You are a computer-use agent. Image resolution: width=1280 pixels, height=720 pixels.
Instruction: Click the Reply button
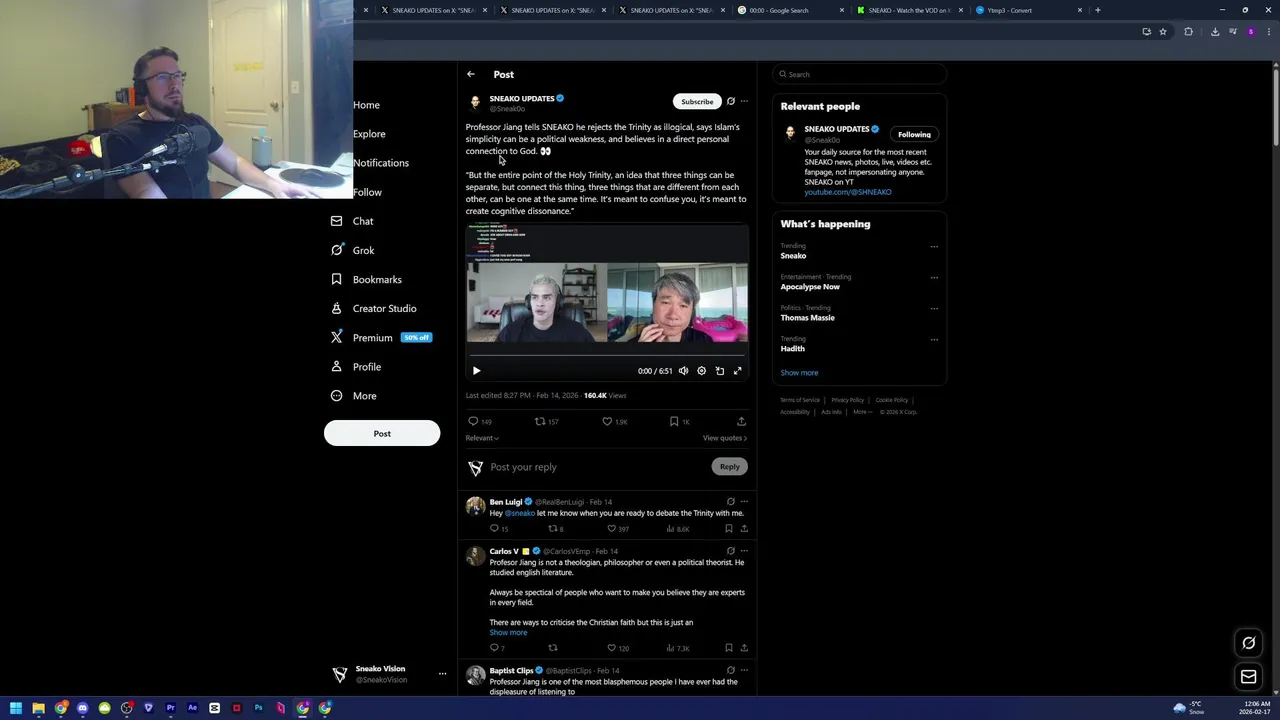[730, 467]
